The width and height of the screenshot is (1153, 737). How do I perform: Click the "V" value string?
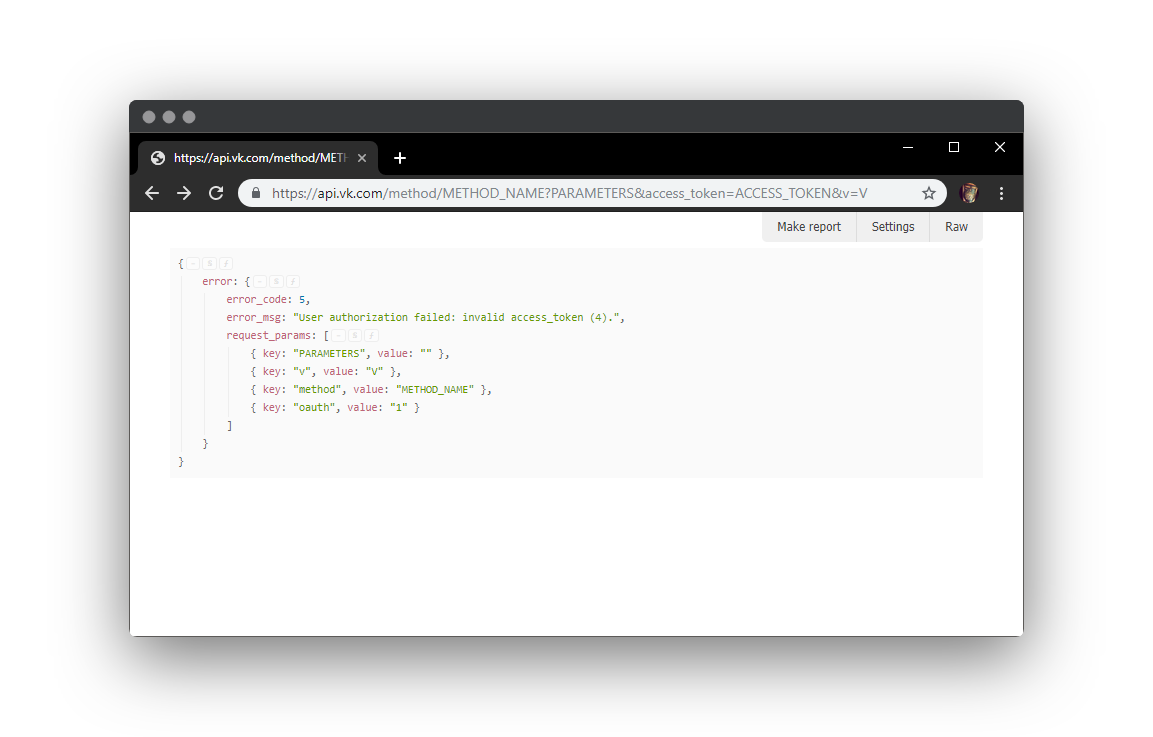tap(374, 371)
